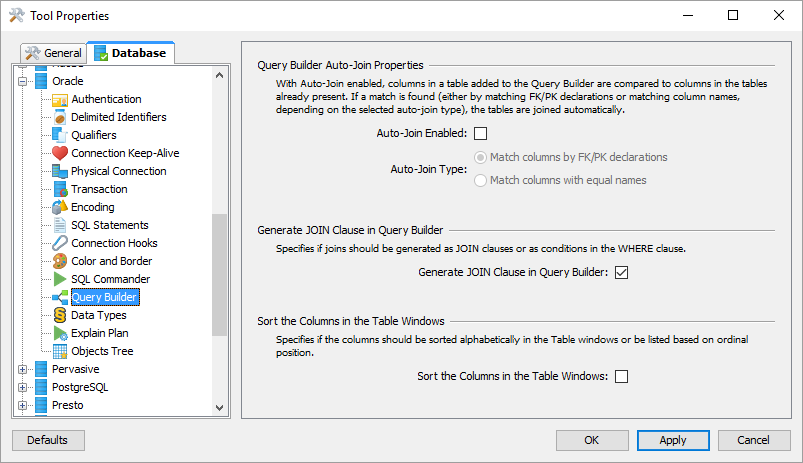Expand the Pervasive database node
Viewport: 803px width, 463px height.
coord(23,369)
